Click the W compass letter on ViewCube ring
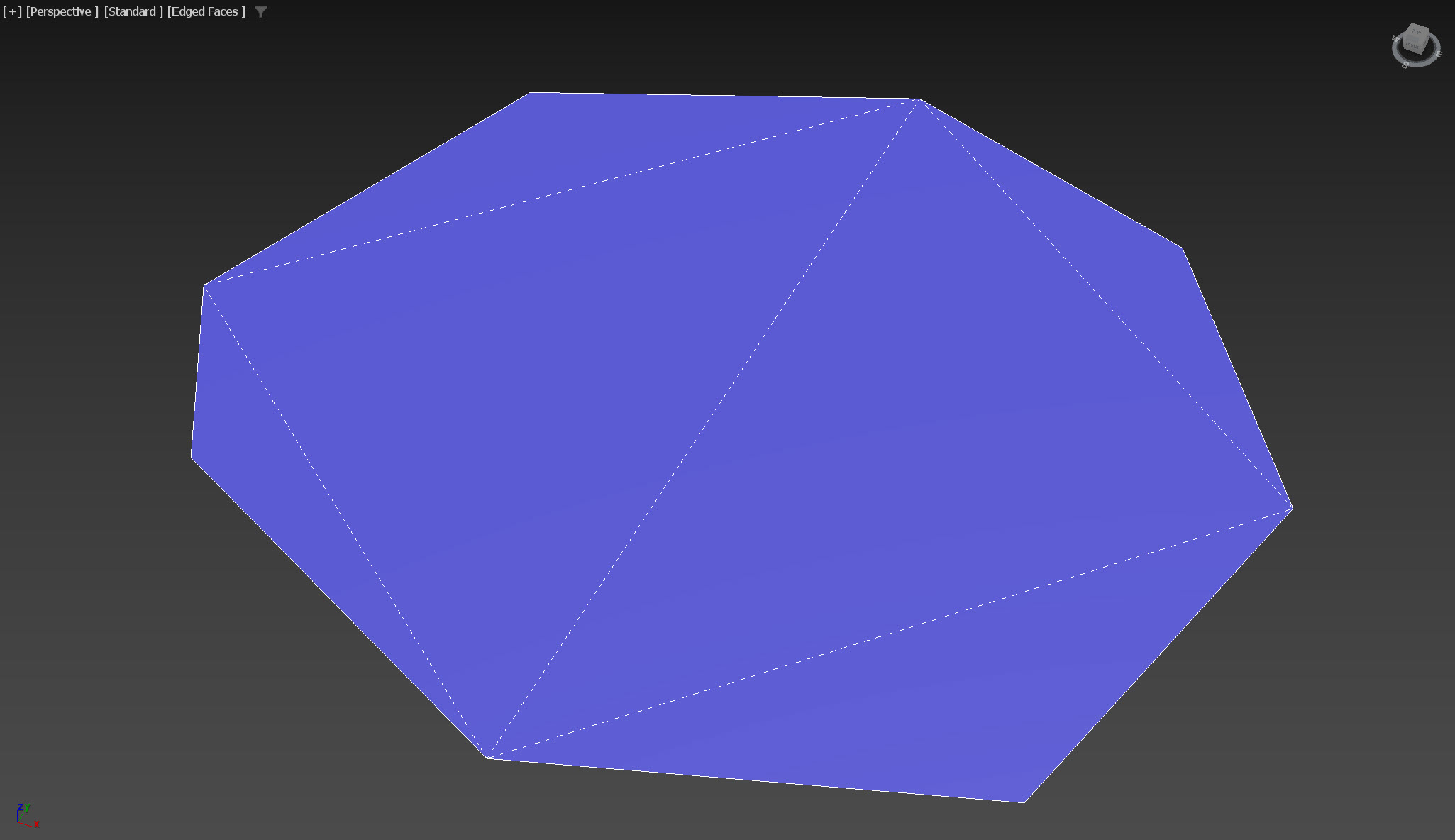 (x=1396, y=38)
